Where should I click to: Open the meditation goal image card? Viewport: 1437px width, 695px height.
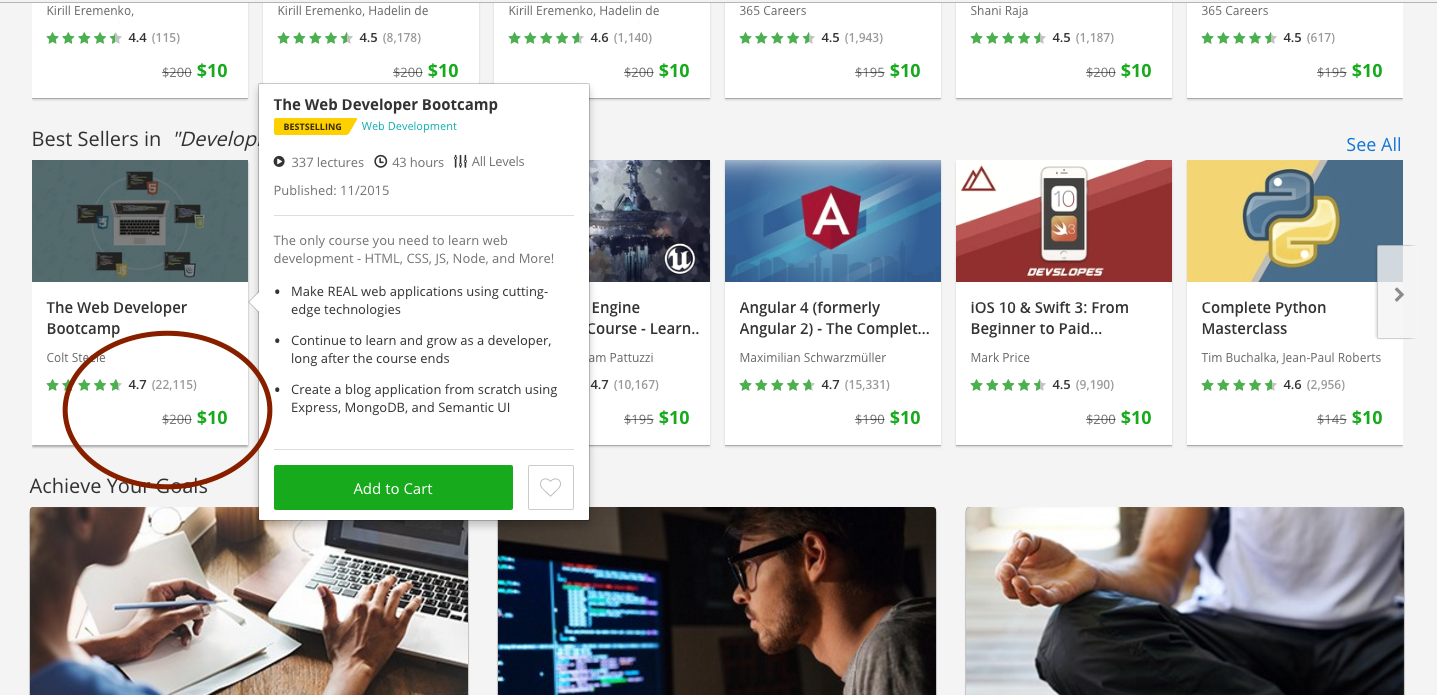(x=1184, y=601)
